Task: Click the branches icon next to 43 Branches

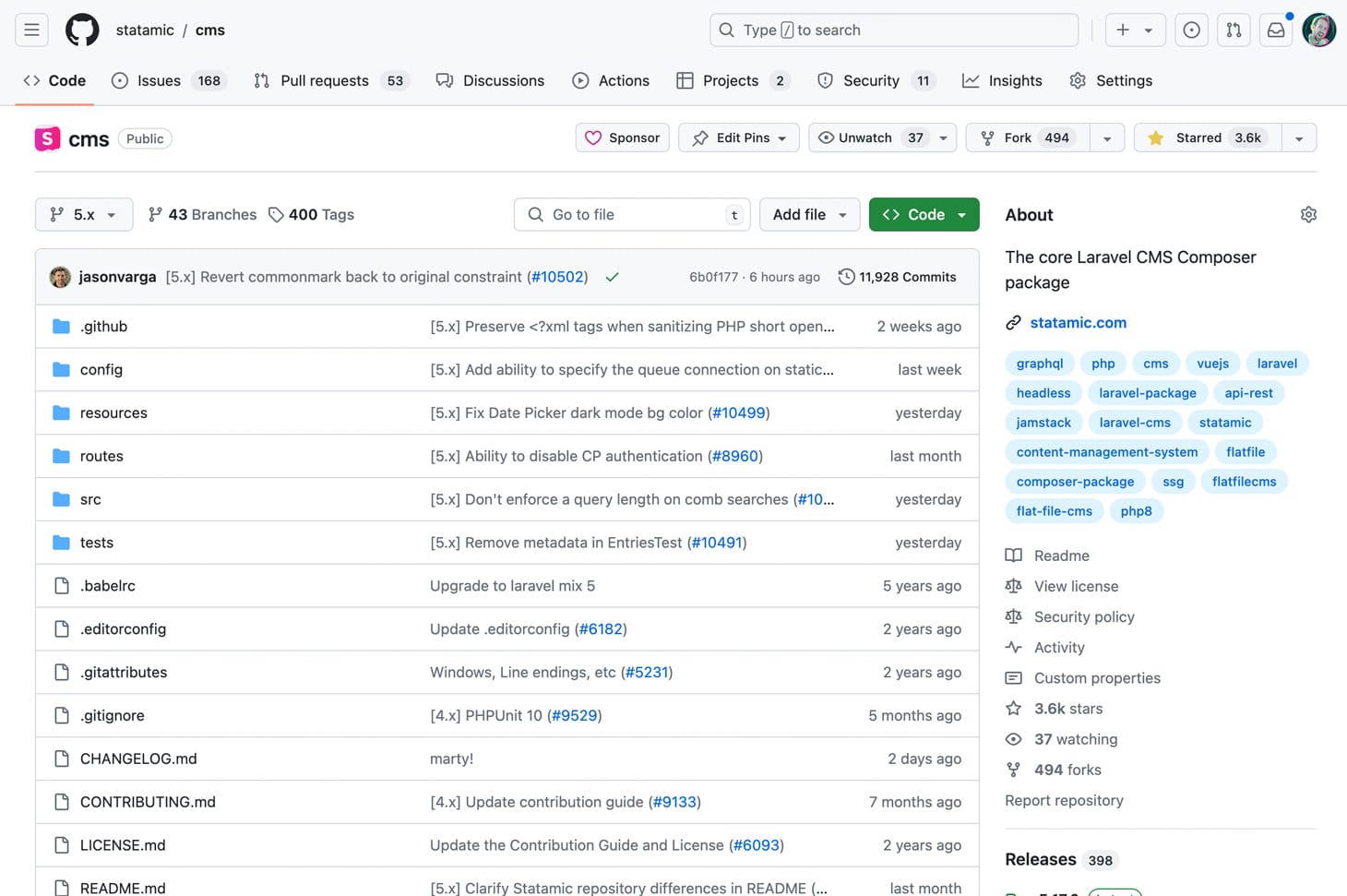Action: [x=155, y=214]
